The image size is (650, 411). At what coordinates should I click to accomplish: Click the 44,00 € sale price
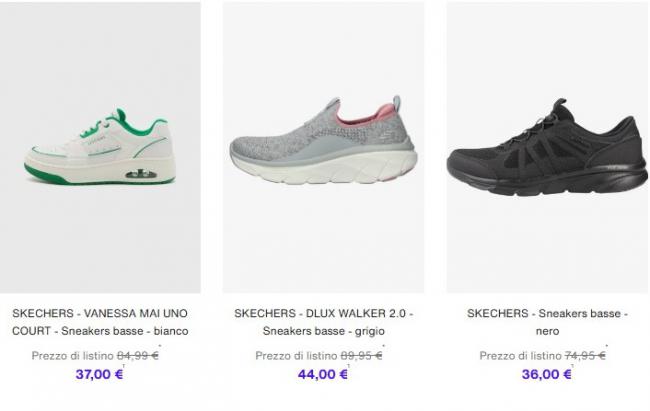(x=323, y=375)
